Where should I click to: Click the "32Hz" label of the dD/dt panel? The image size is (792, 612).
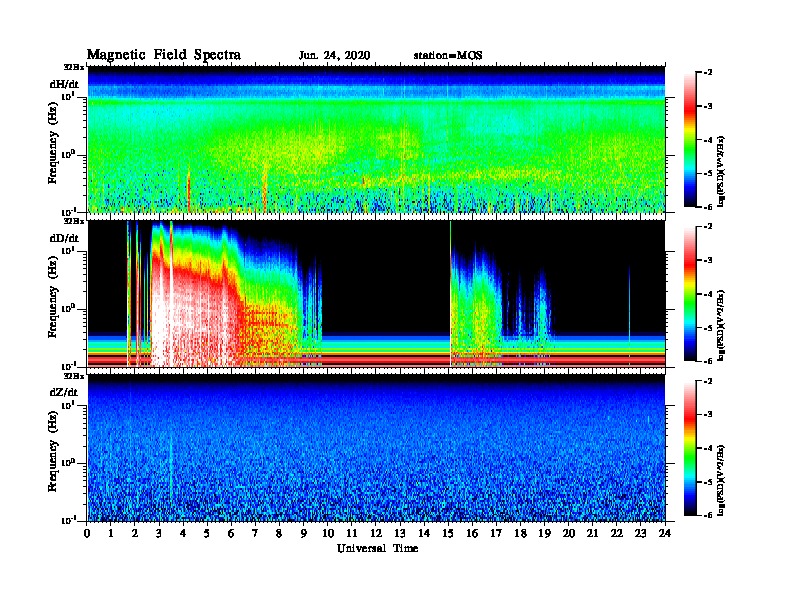[74, 221]
